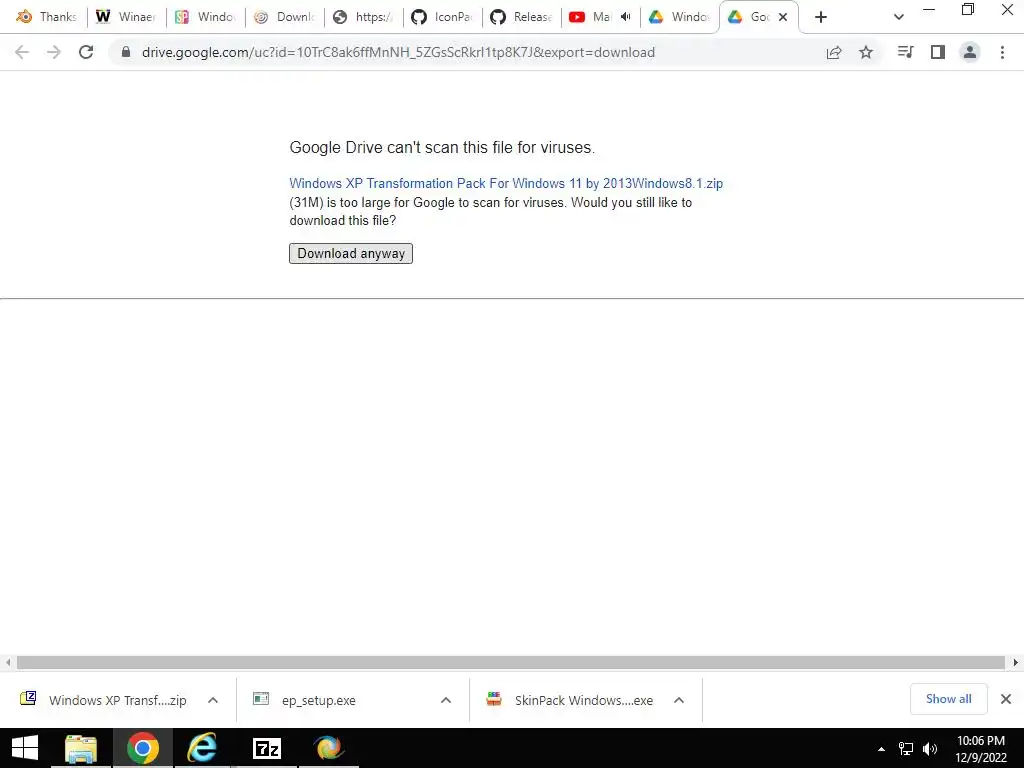Viewport: 1024px width, 768px height.
Task: Open network status tray icon
Action: 906,749
